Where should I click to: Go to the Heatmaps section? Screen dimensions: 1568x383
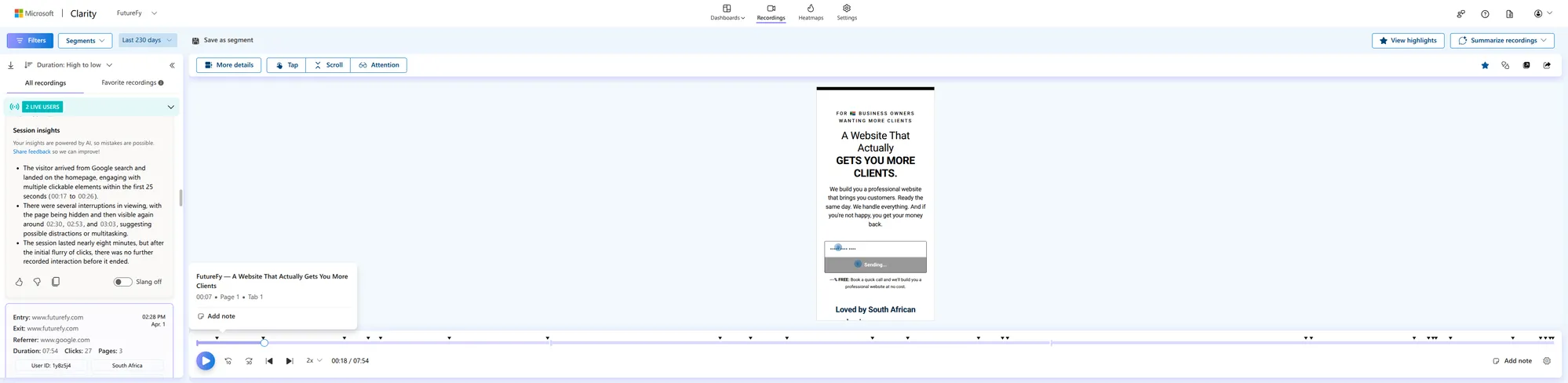coord(811,13)
